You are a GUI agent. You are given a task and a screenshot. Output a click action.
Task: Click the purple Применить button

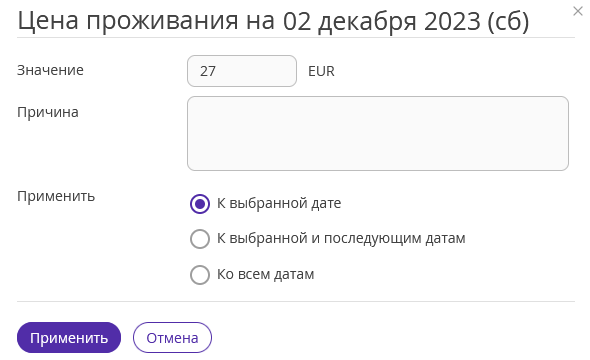[69, 337]
